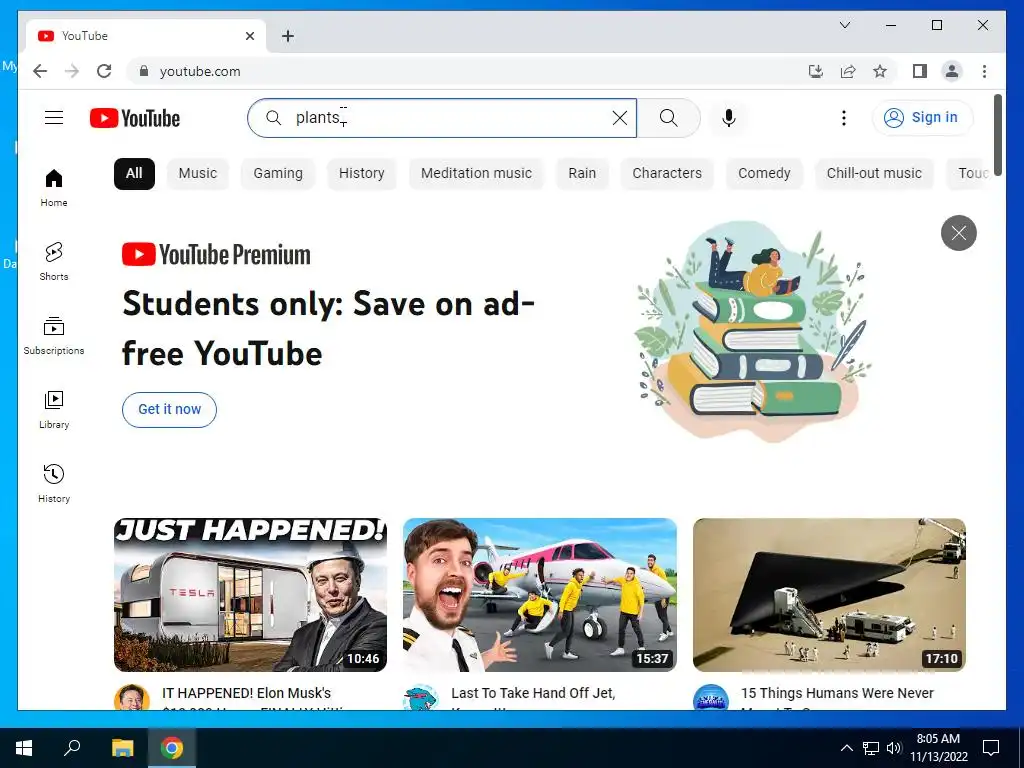Select the Characters filter chip
Viewport: 1024px width, 768px height.
pos(667,174)
